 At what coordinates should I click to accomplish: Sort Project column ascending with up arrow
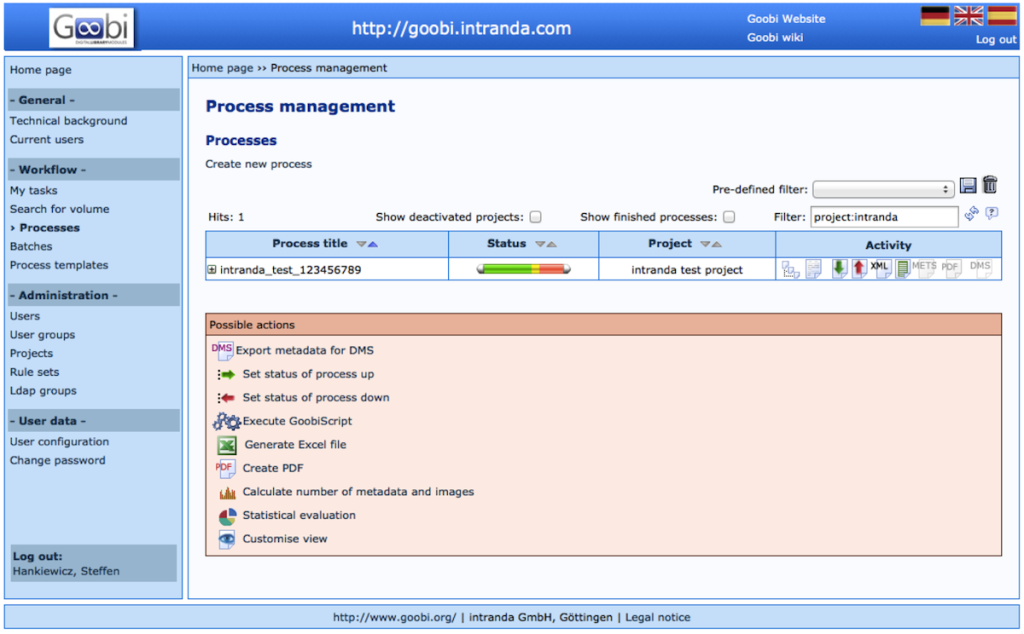717,244
